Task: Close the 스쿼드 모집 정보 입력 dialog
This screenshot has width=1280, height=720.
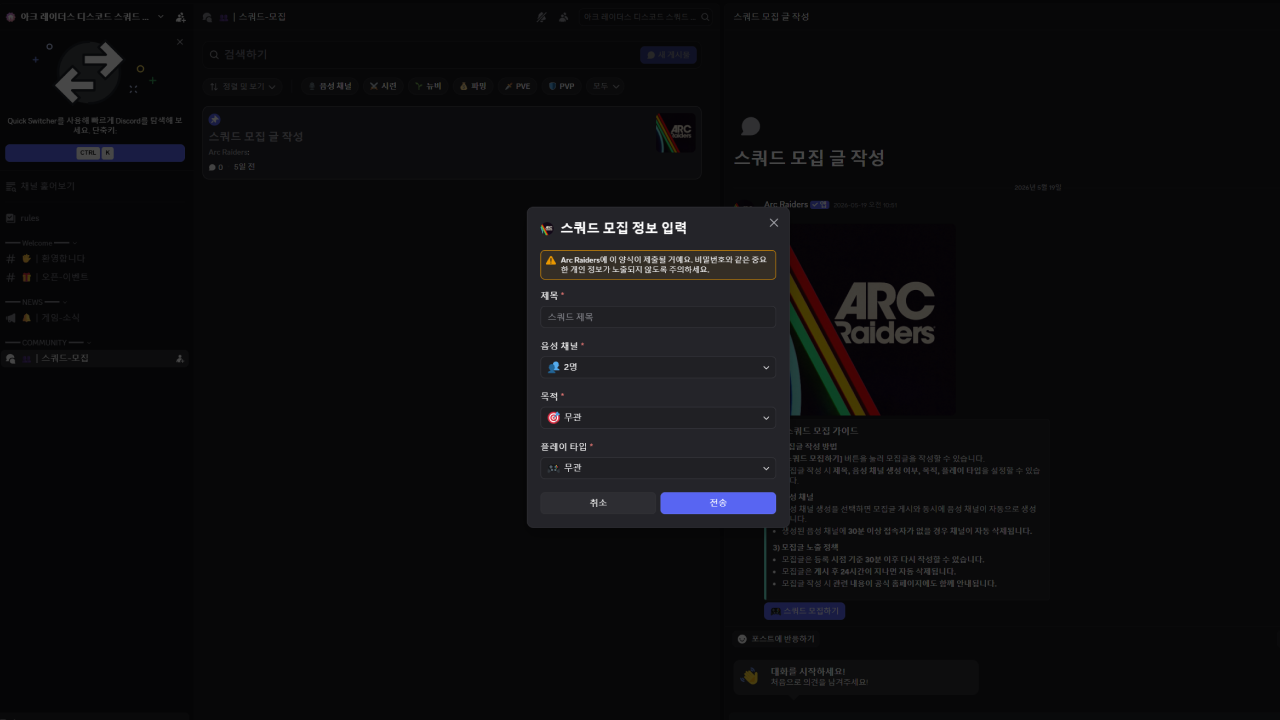Action: pyautogui.click(x=773, y=223)
